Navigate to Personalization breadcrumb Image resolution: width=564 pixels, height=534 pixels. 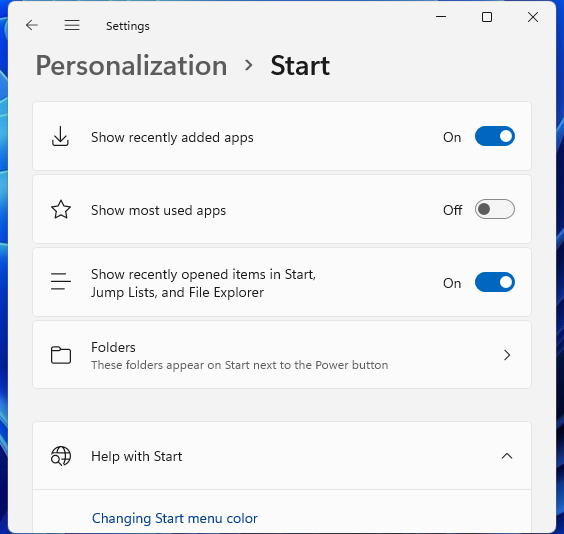pos(132,66)
